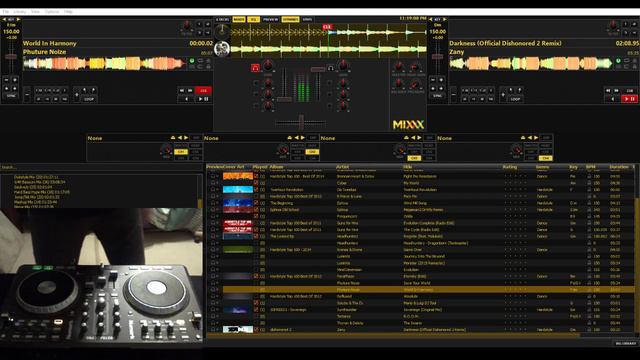Sort library by the BPM column header
The image size is (640, 360).
(x=591, y=167)
